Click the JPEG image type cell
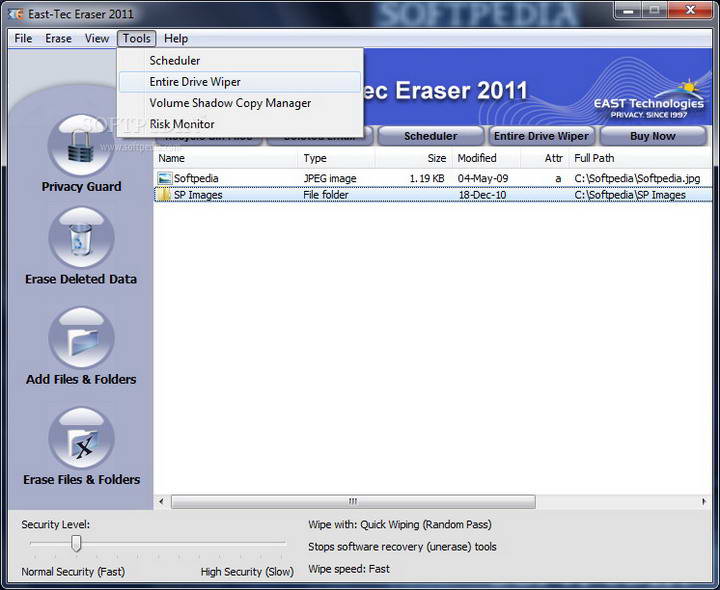The height and width of the screenshot is (590, 720). pos(330,178)
